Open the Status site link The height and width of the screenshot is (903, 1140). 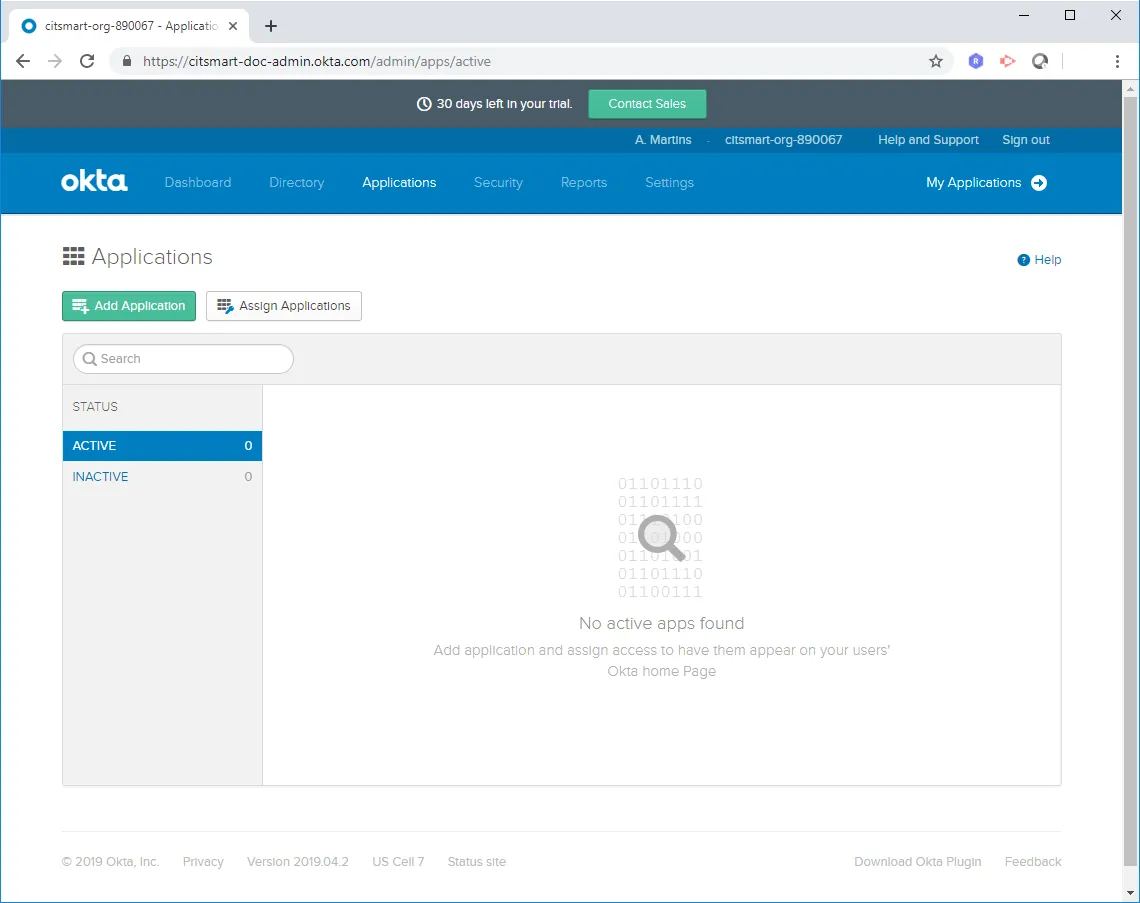(477, 862)
